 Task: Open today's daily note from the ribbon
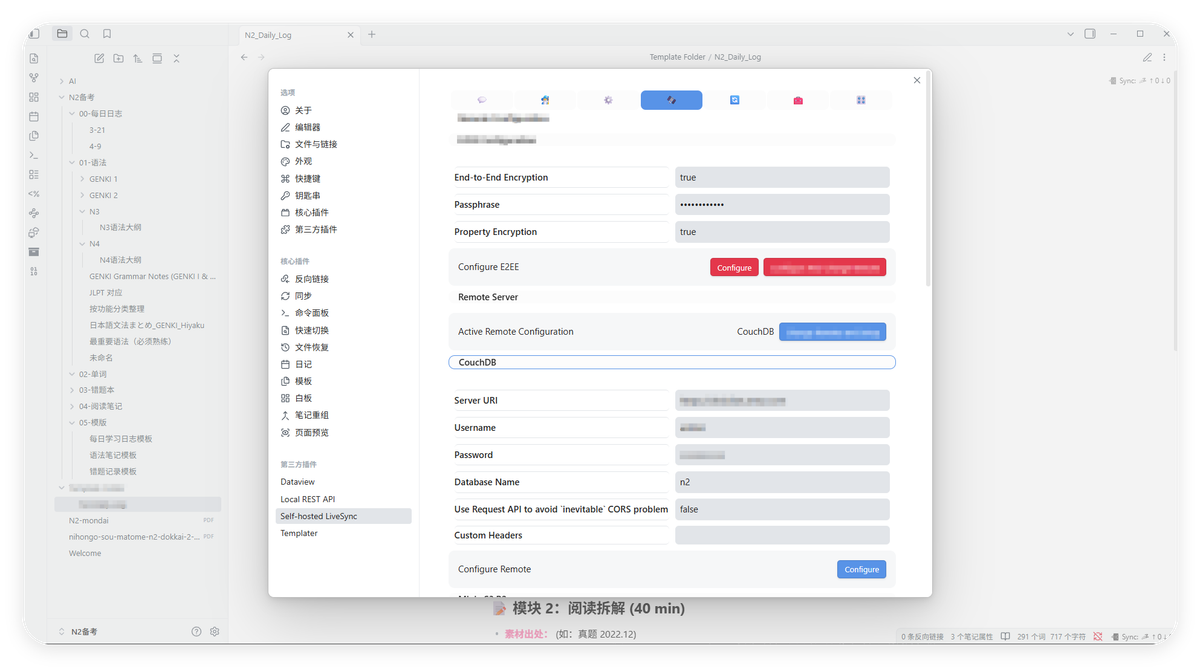tap(34, 116)
